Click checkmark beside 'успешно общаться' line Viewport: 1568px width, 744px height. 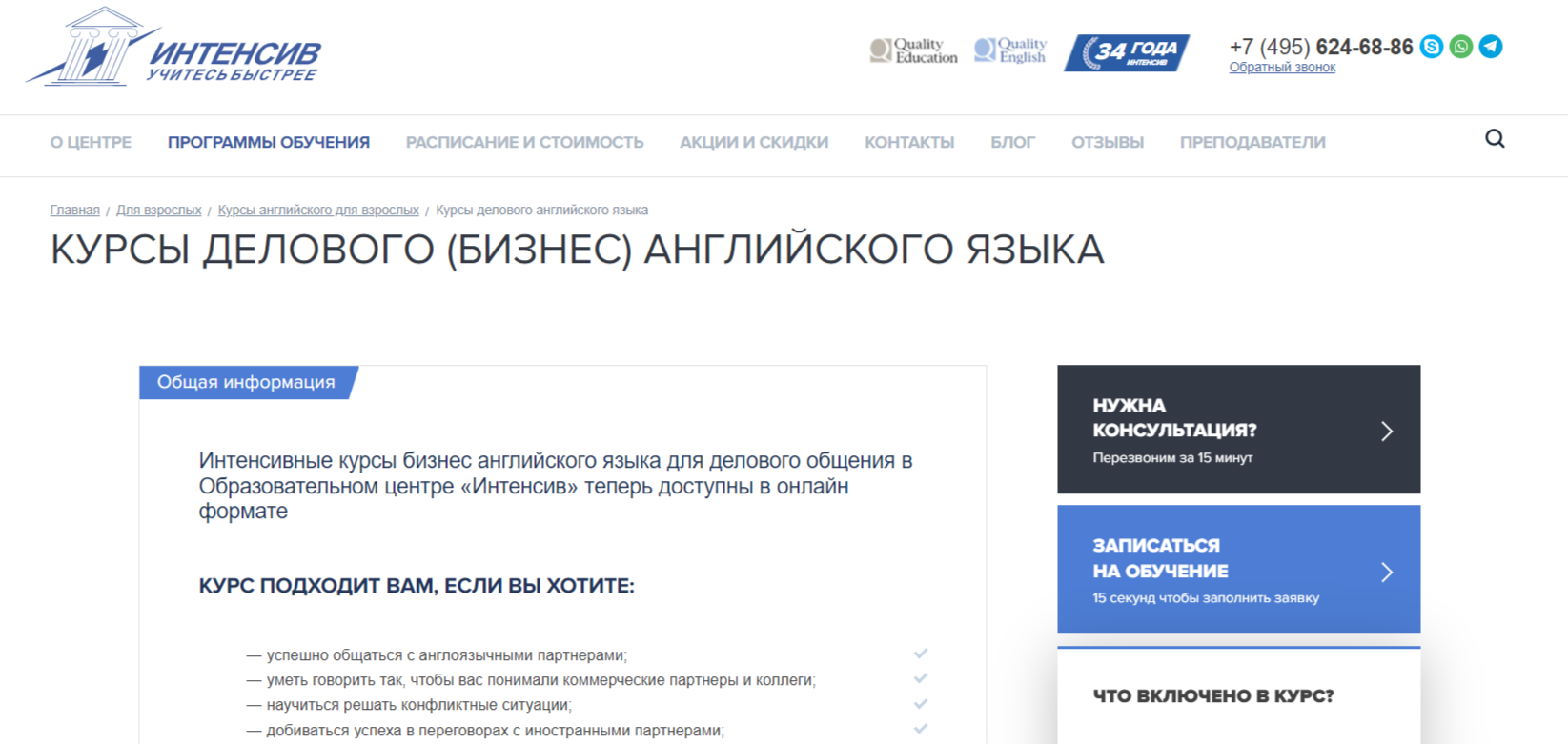[x=920, y=654]
